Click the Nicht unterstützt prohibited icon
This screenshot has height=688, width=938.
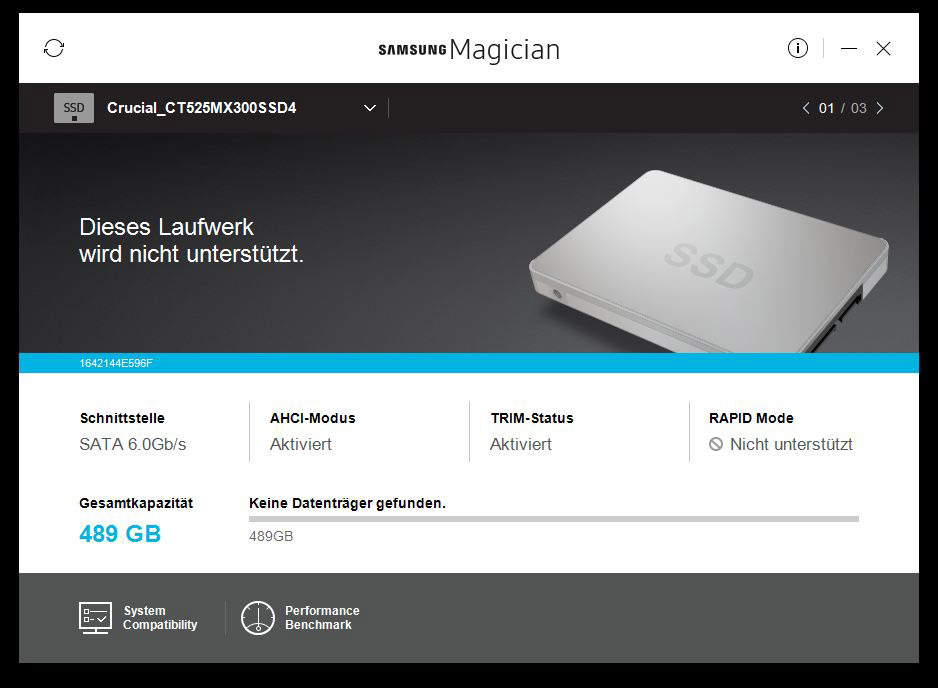coord(715,444)
